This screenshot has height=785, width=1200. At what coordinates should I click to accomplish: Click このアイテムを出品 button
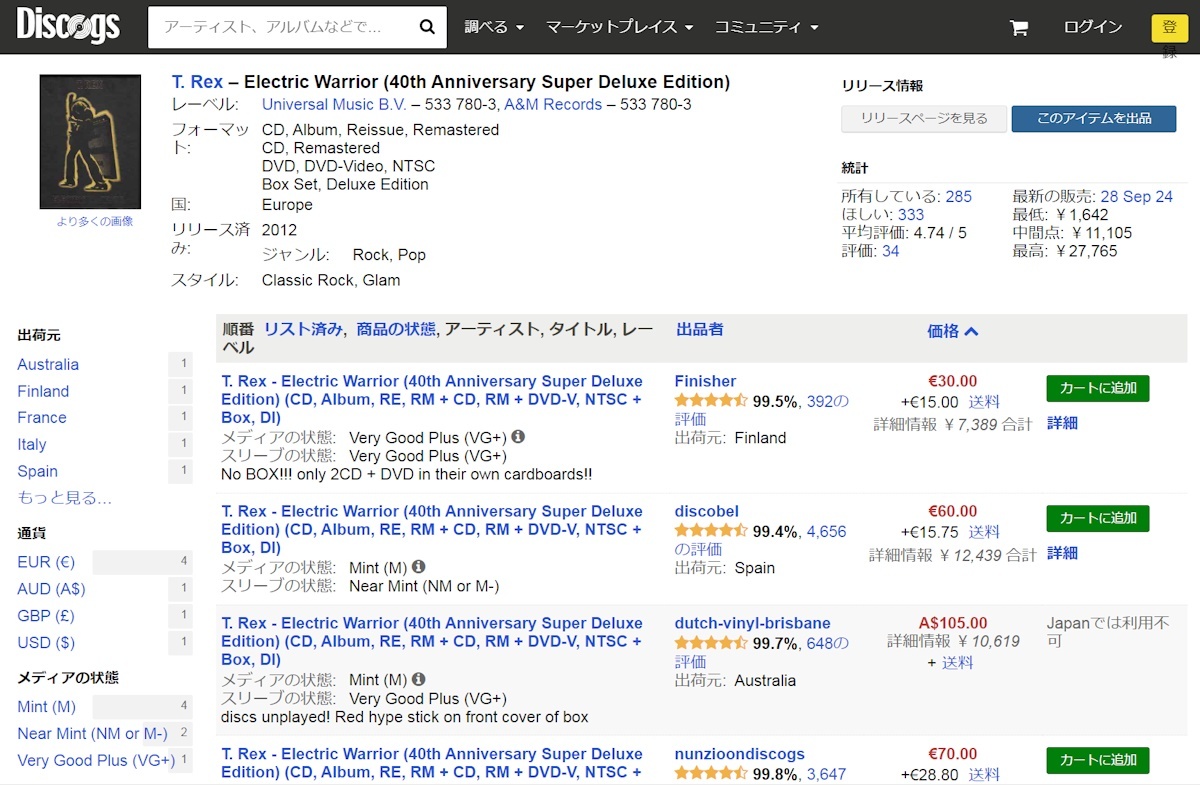(1094, 119)
